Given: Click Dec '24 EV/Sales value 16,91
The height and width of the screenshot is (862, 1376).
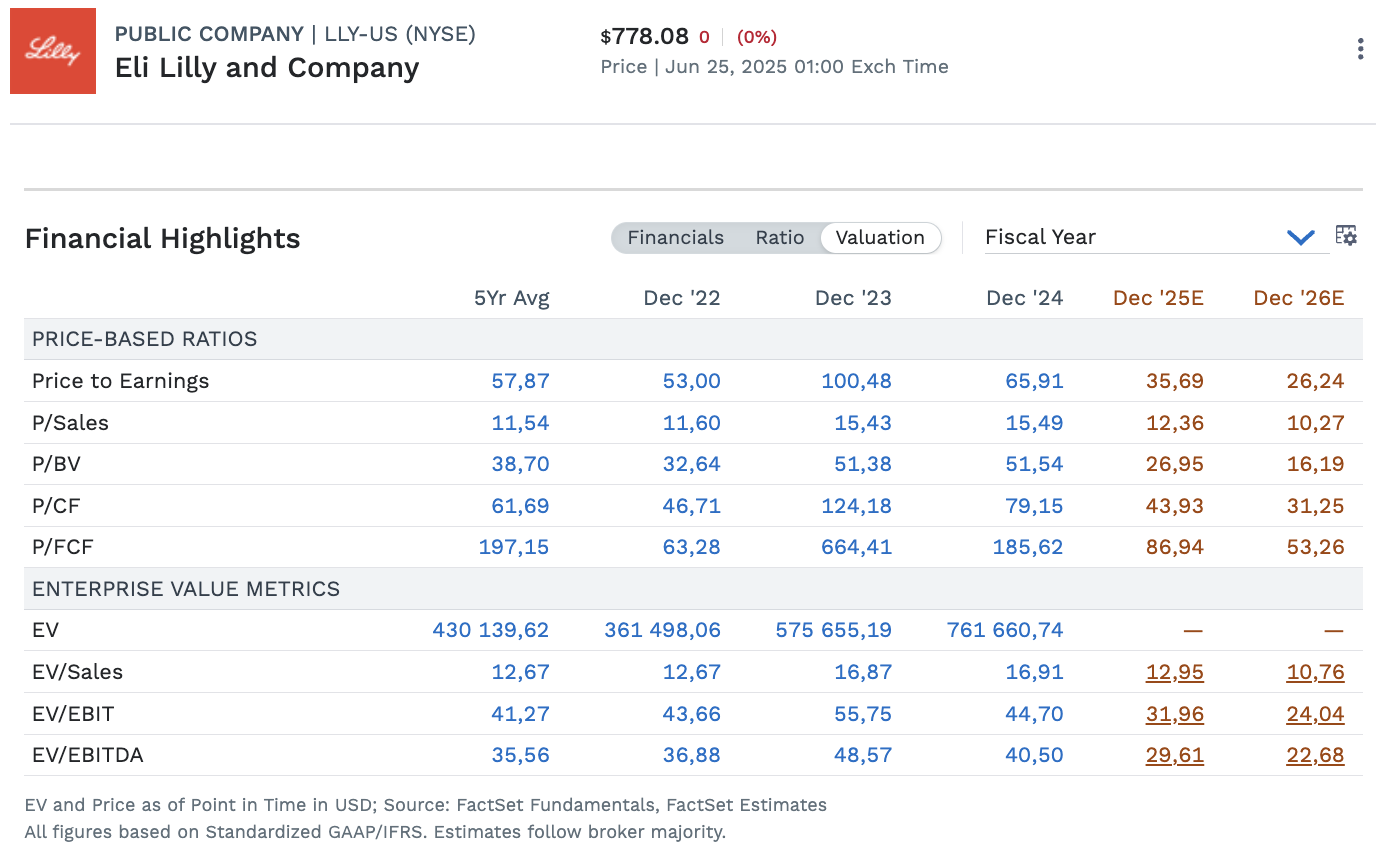Looking at the screenshot, I should [x=1034, y=672].
